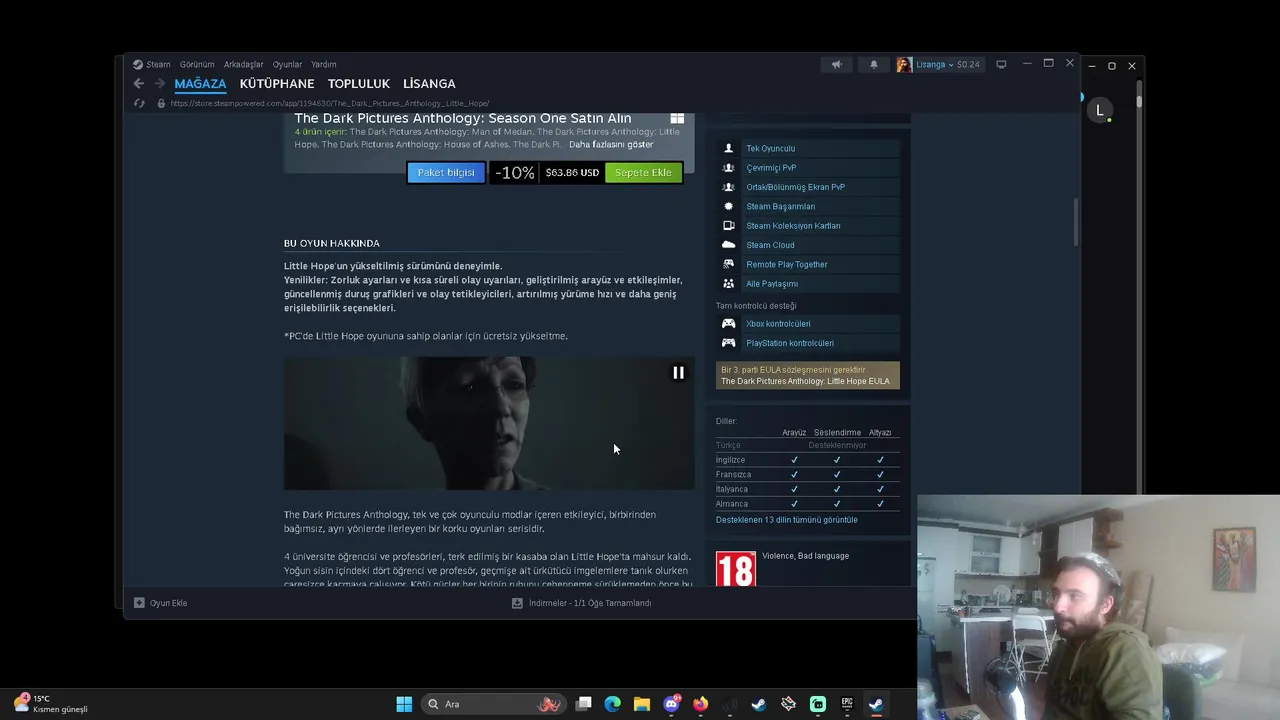The width and height of the screenshot is (1280, 720).
Task: Click the Xbox controller icon
Action: coord(728,323)
